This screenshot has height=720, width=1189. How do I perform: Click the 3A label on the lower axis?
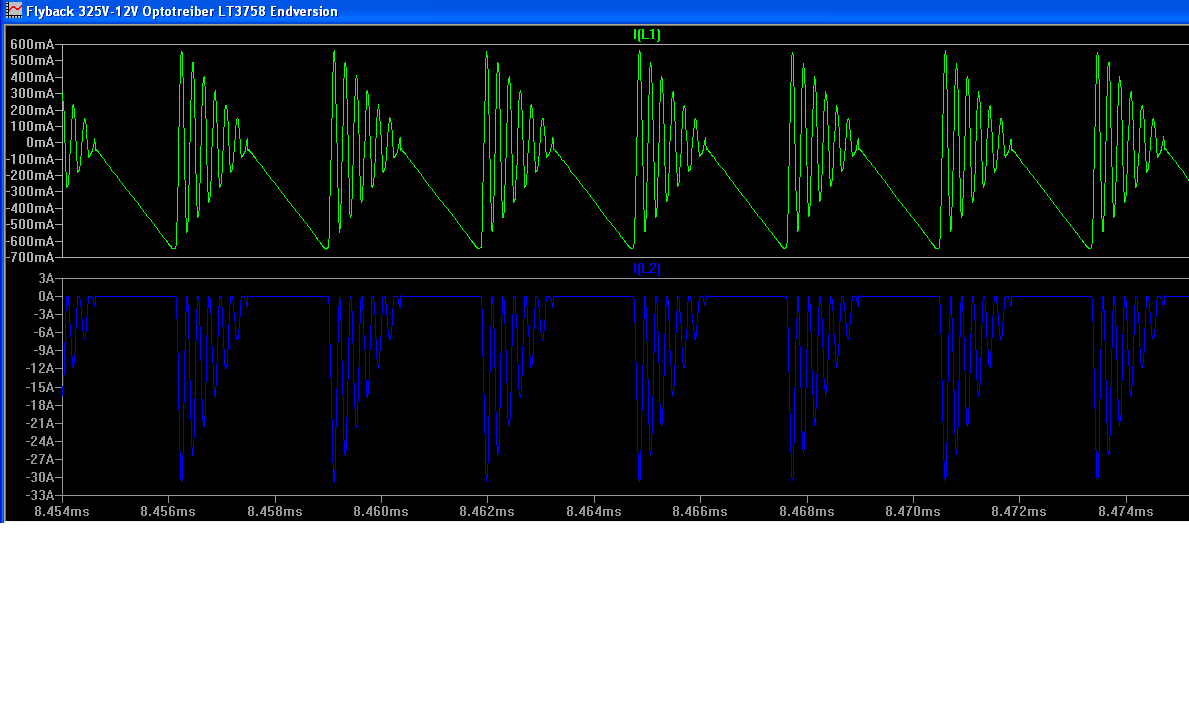tap(45, 278)
